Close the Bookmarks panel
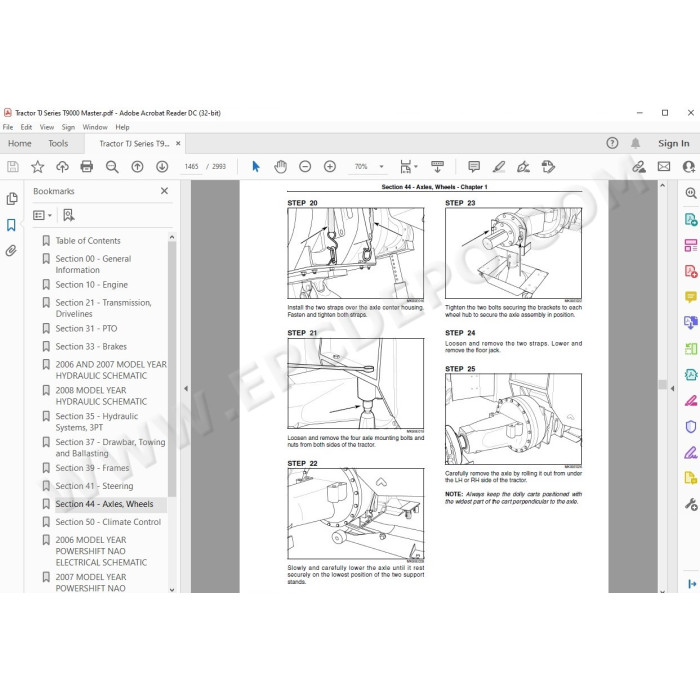Viewport: 700px width, 700px height. pos(164,191)
